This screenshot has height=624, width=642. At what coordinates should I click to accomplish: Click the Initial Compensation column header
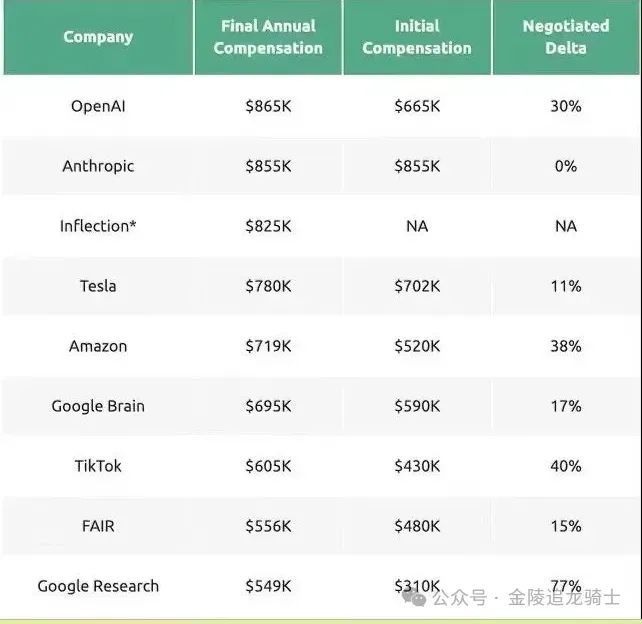coord(417,37)
